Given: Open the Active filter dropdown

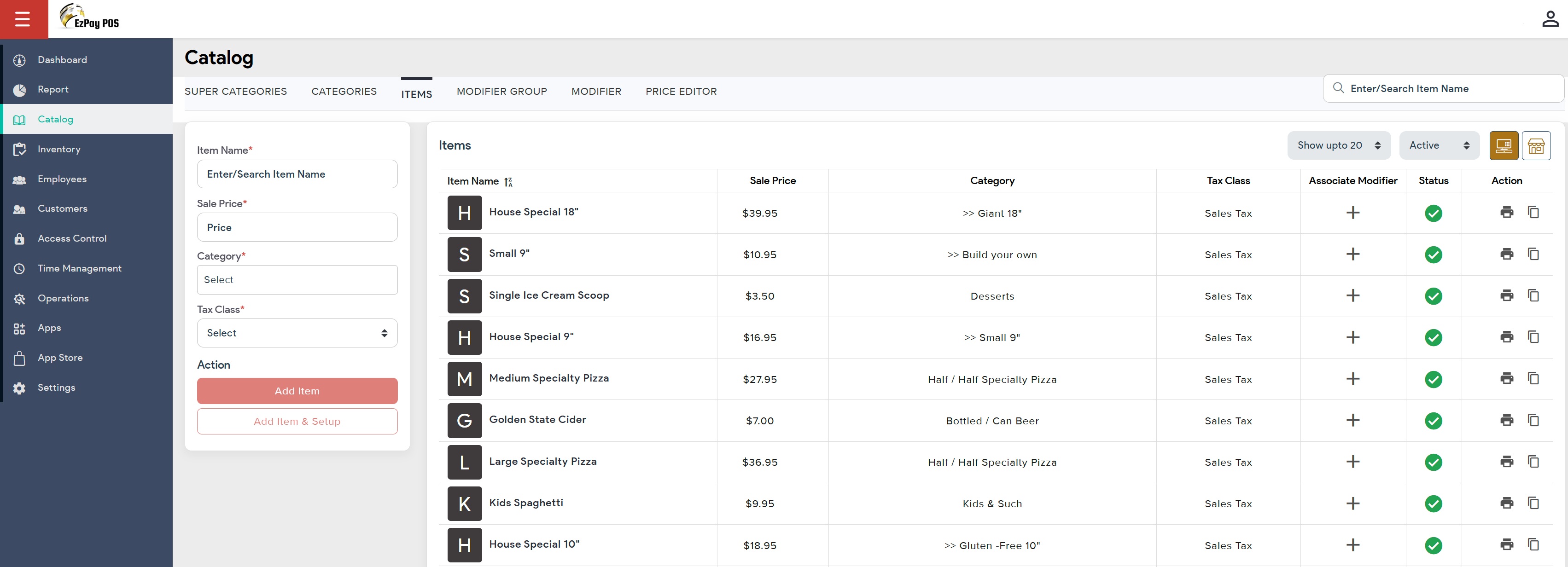Looking at the screenshot, I should tap(1439, 145).
